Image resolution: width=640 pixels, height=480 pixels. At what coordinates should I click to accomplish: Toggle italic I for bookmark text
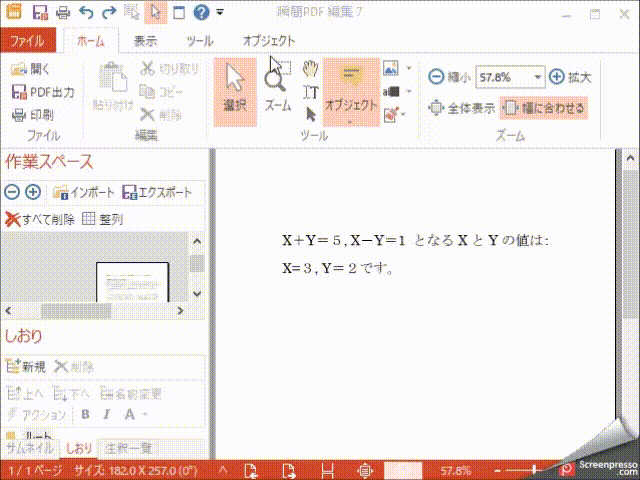[107, 414]
